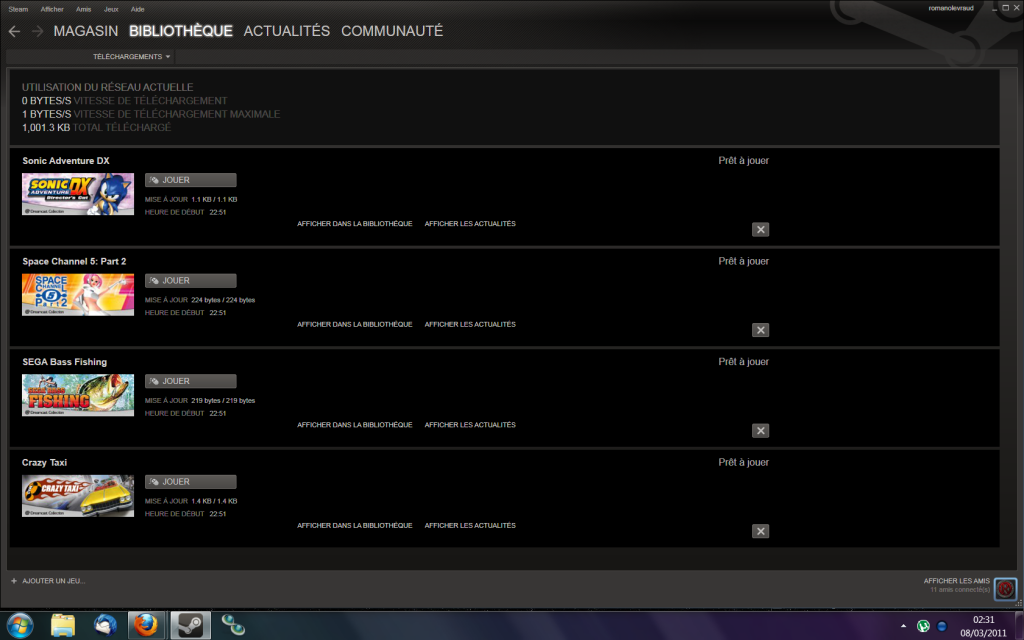View news for Crazy Taxi
The height and width of the screenshot is (640, 1024).
click(x=470, y=525)
